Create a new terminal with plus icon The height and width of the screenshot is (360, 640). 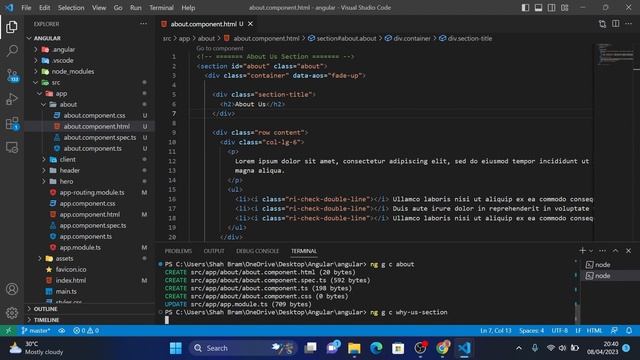coord(582,251)
